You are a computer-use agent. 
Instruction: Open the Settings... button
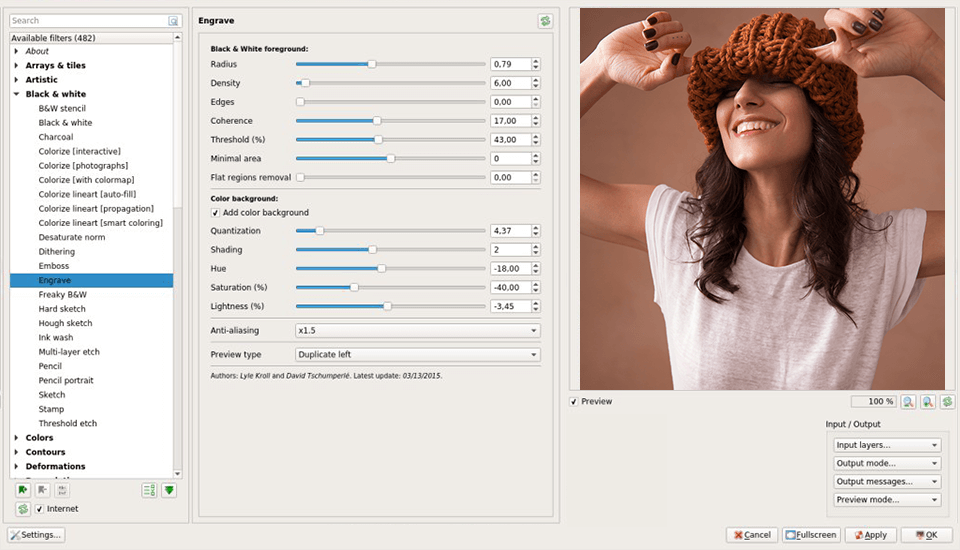point(37,535)
